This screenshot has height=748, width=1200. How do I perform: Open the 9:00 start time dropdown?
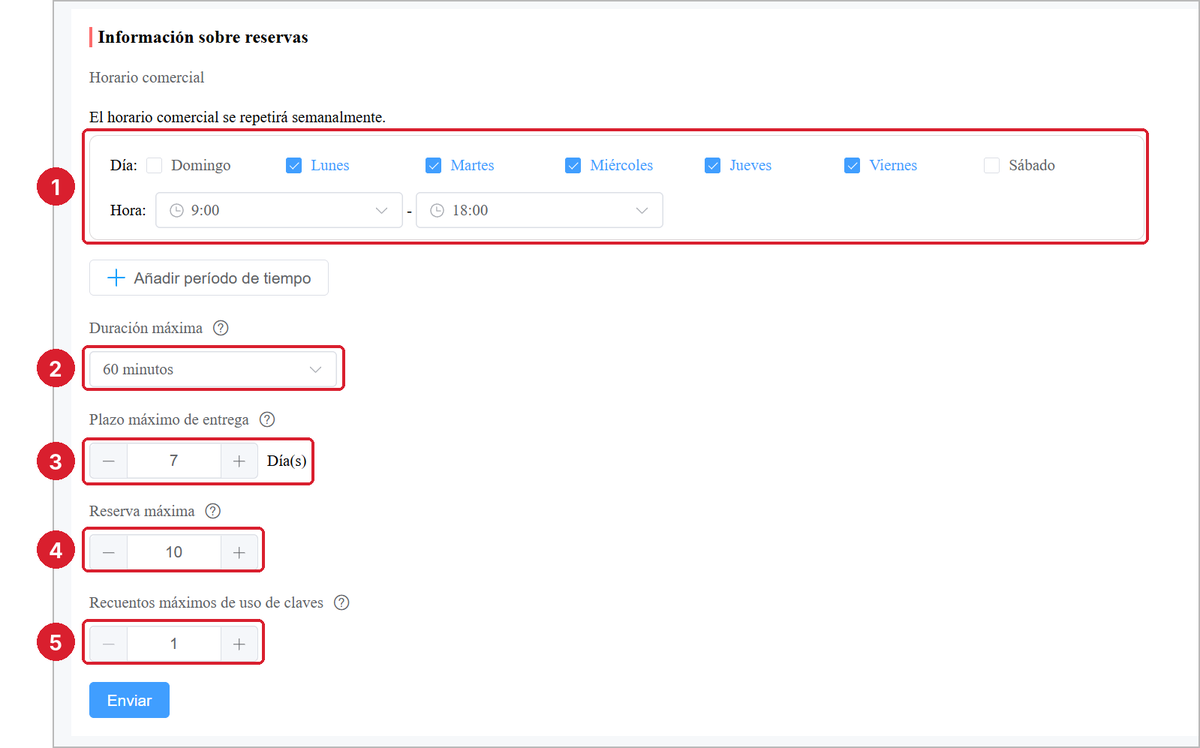click(279, 211)
